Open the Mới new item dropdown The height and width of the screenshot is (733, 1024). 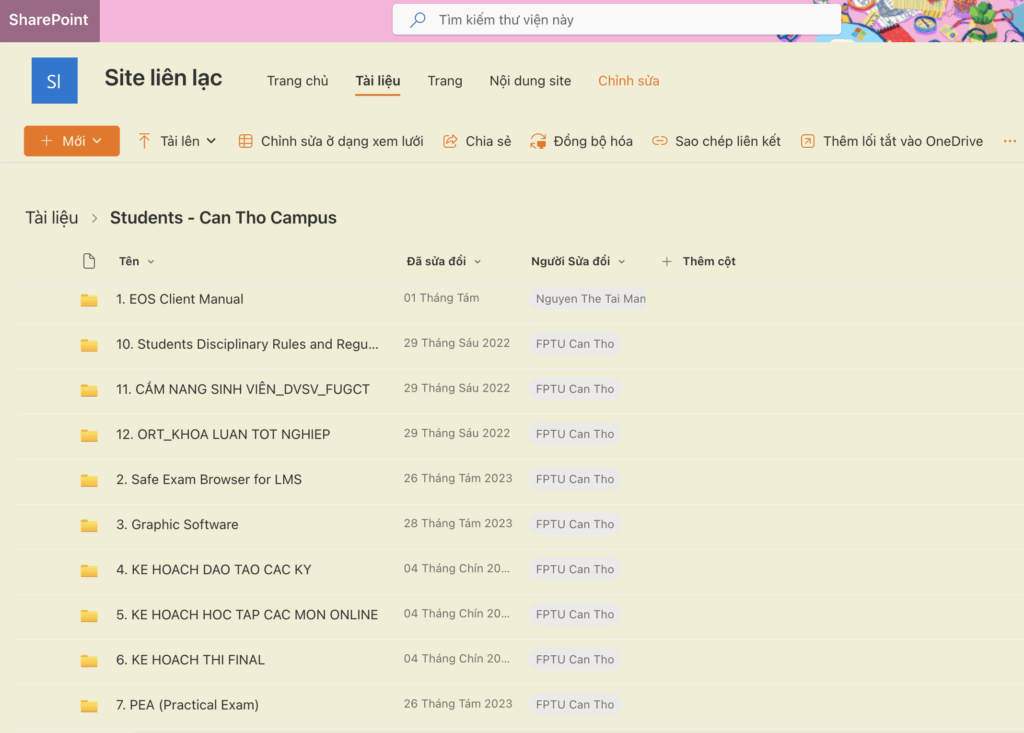pos(72,141)
